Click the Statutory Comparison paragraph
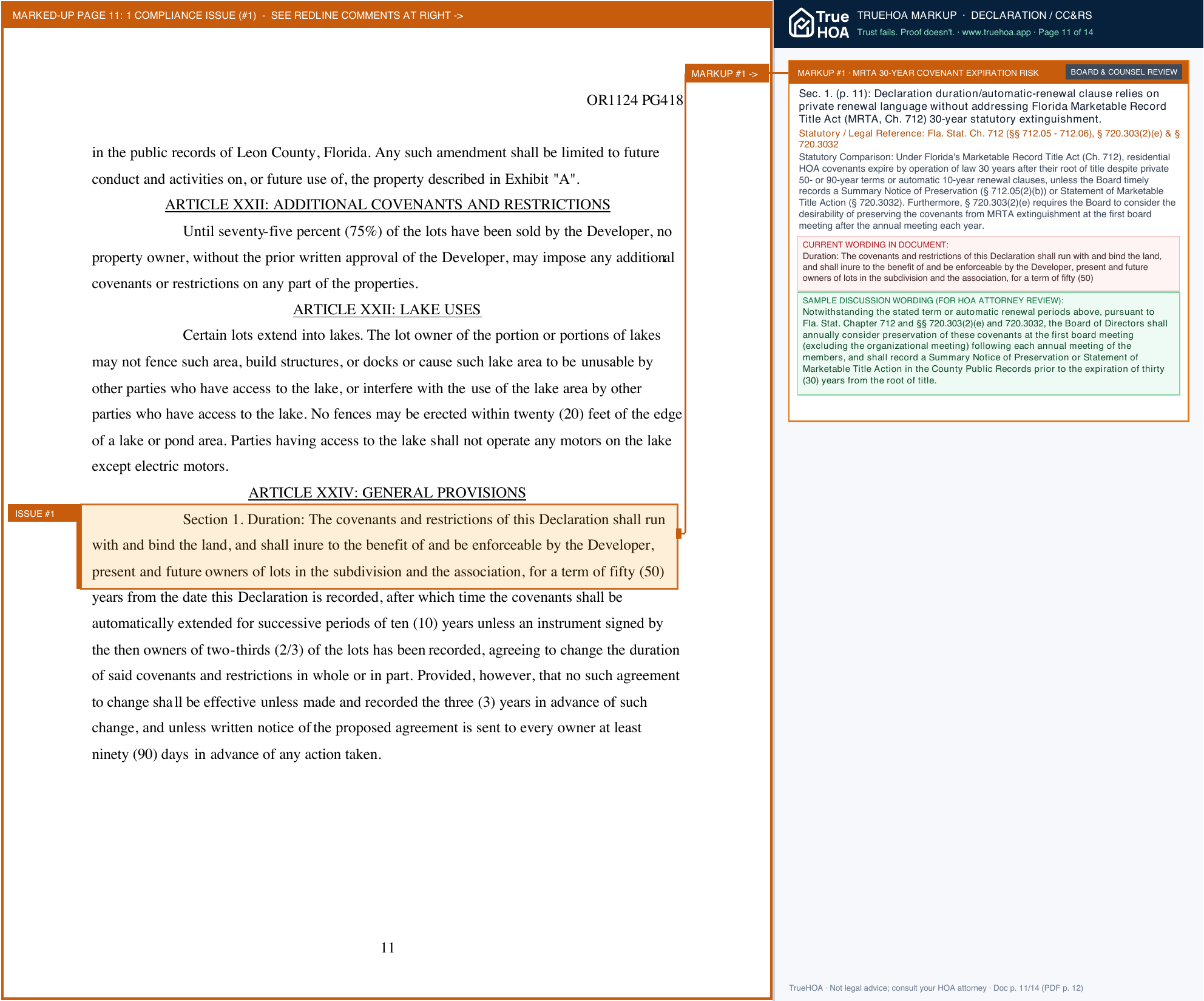 [987, 191]
